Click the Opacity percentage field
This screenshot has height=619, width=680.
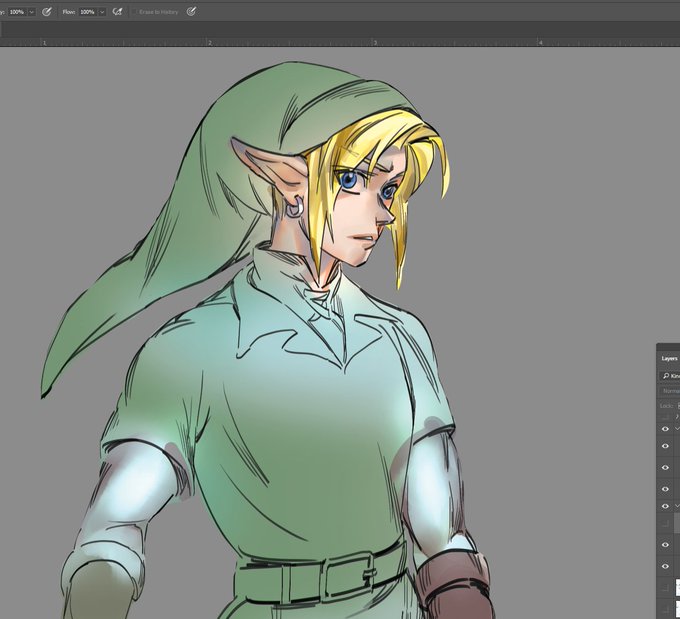pyautogui.click(x=17, y=12)
